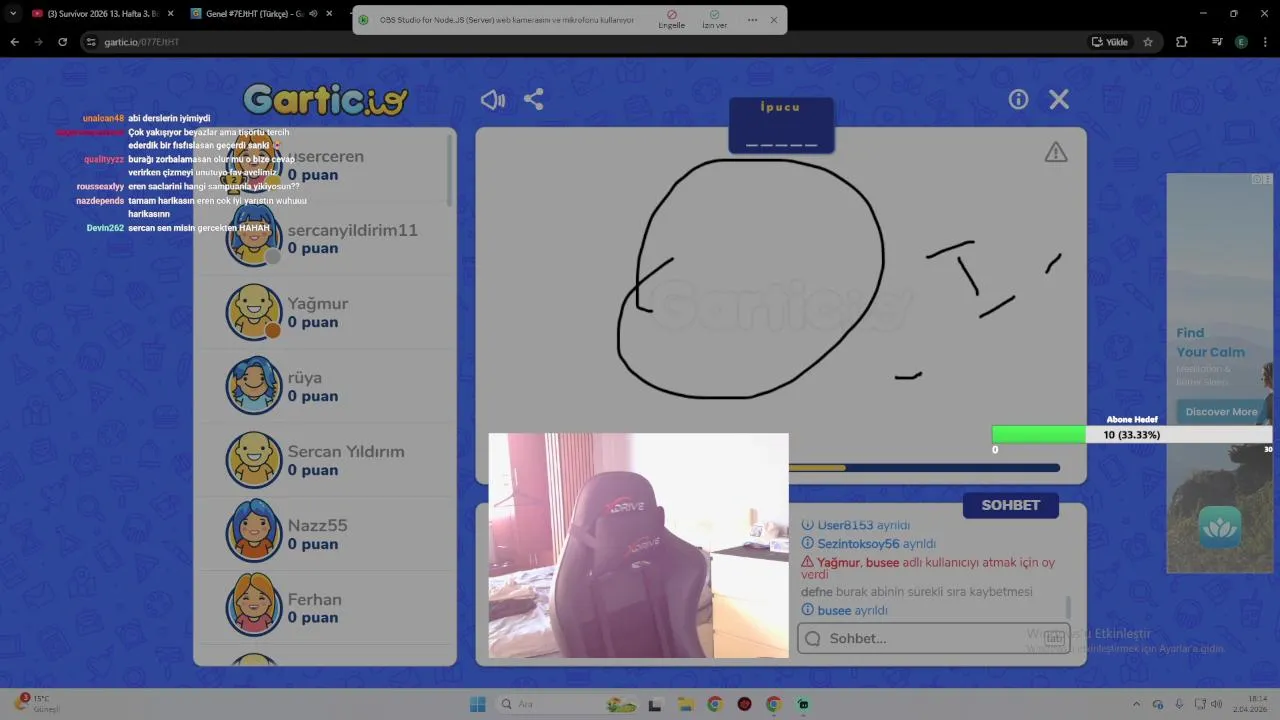Open more options in the permission popup
The image size is (1280, 720).
752,20
